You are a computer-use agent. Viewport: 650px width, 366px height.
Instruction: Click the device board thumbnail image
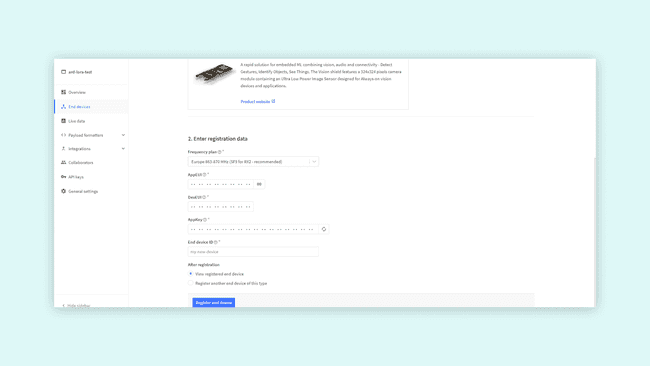[214, 74]
